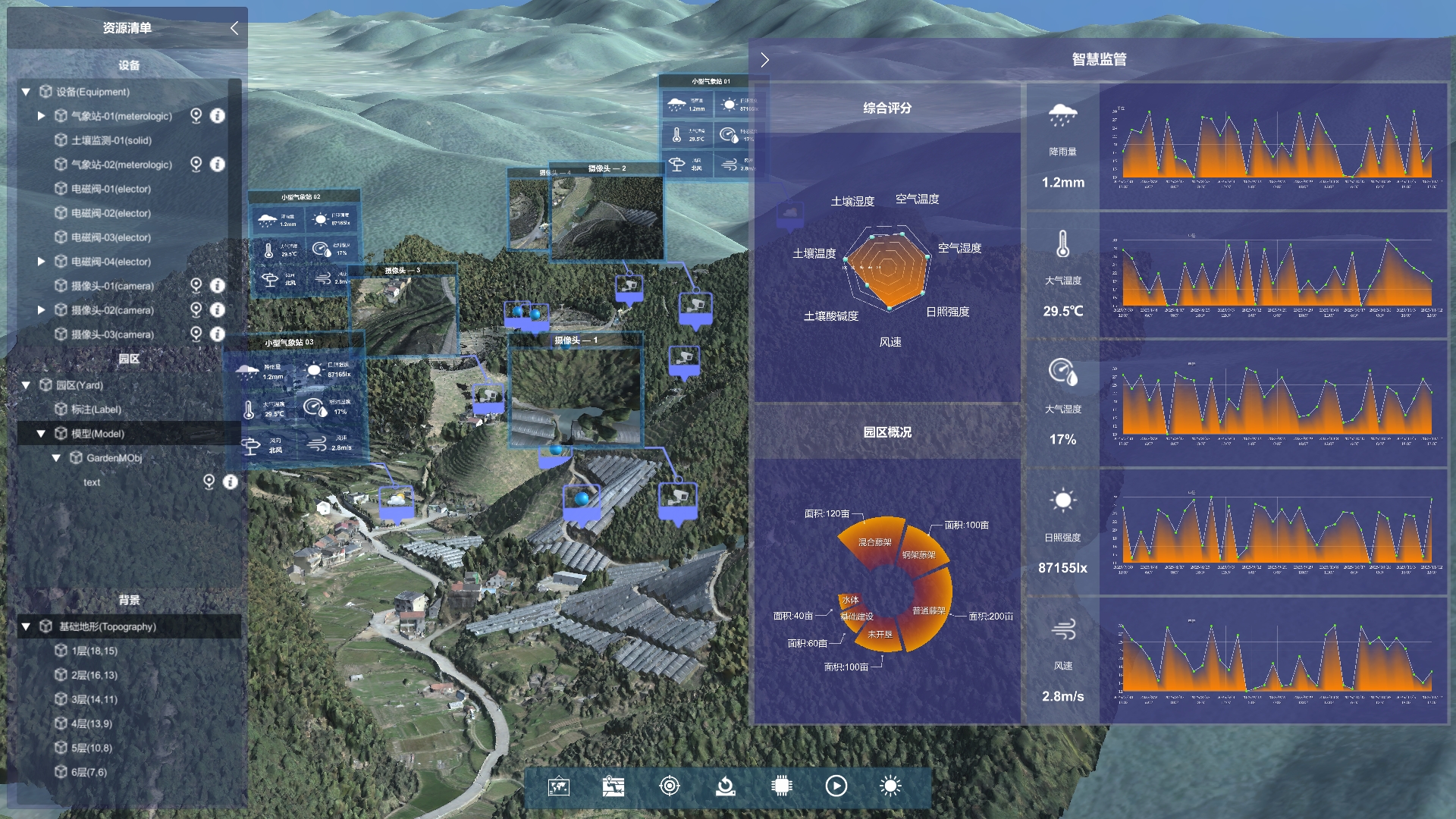The height and width of the screenshot is (819, 1456).
Task: Collapse the 基础地形(Topography) group
Action: (x=26, y=627)
